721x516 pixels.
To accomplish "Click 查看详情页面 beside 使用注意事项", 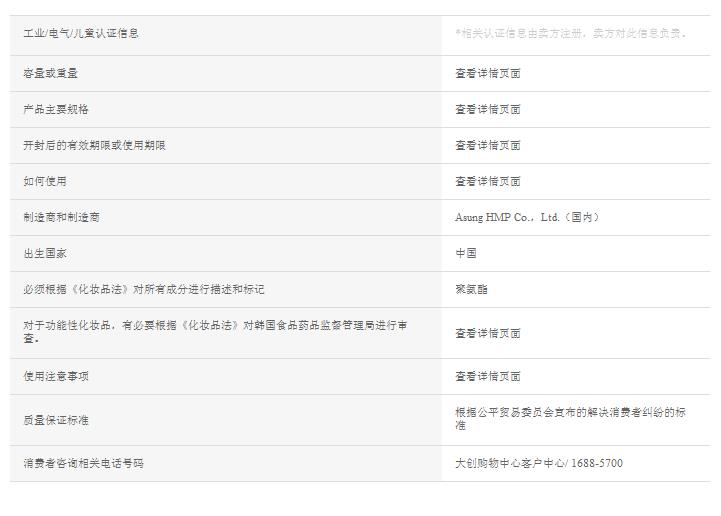I will coord(488,376).
